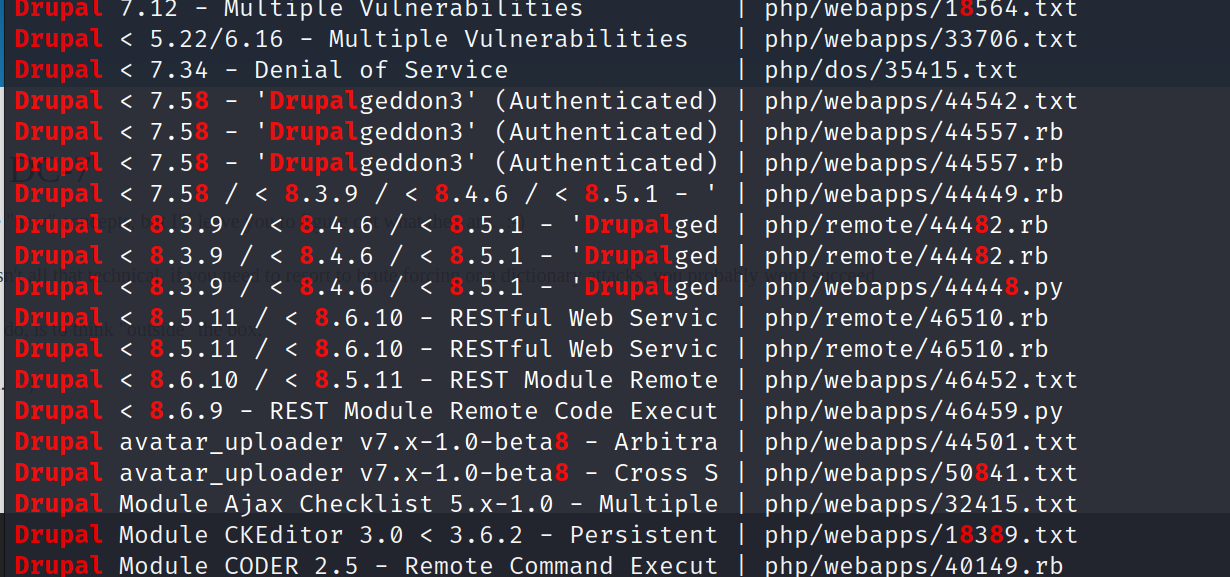The image size is (1230, 577).
Task: Click the Drupal < 7.34 Denial of Service line
Action: tap(261, 70)
